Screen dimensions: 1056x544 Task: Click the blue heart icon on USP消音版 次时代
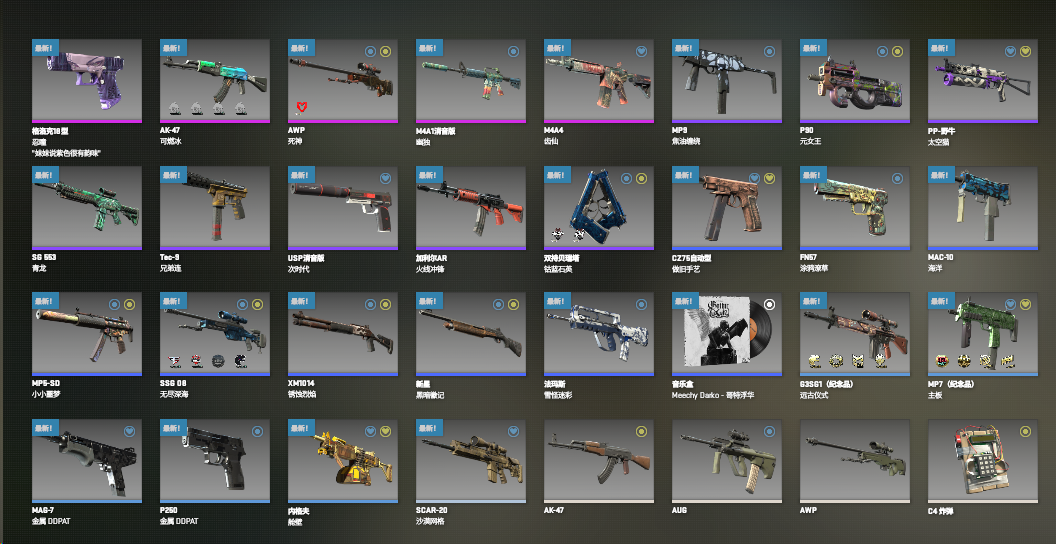point(385,178)
